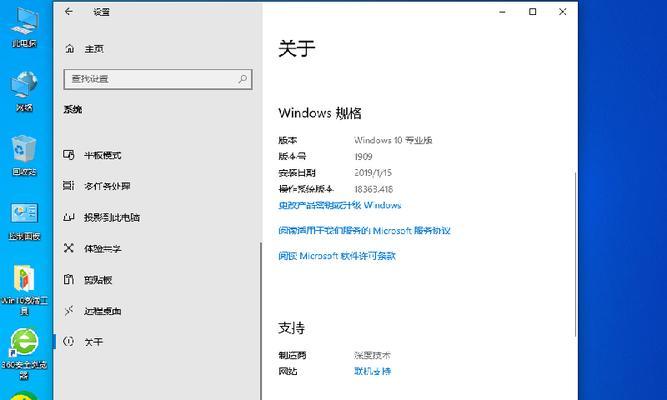
Task: Click the '支持' section heading
Action: 291,328
